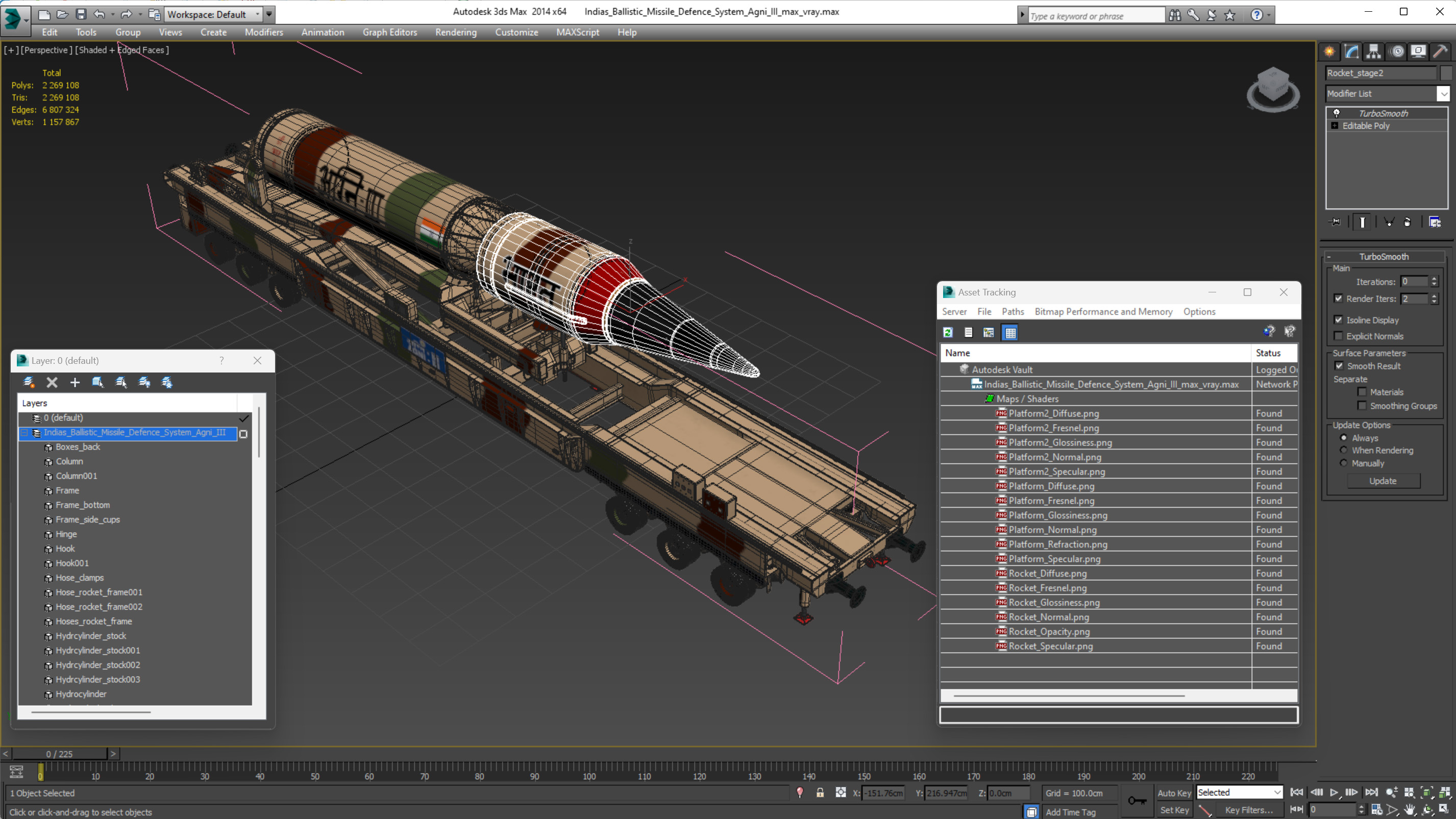Click the Key Filters button
The width and height of the screenshot is (1456, 819).
(x=1249, y=810)
